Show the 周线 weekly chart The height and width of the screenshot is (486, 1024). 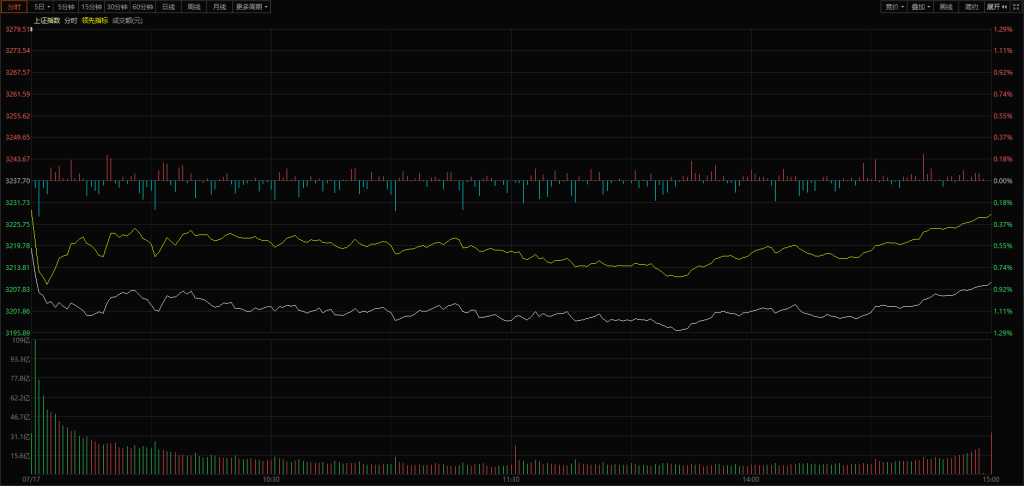194,7
